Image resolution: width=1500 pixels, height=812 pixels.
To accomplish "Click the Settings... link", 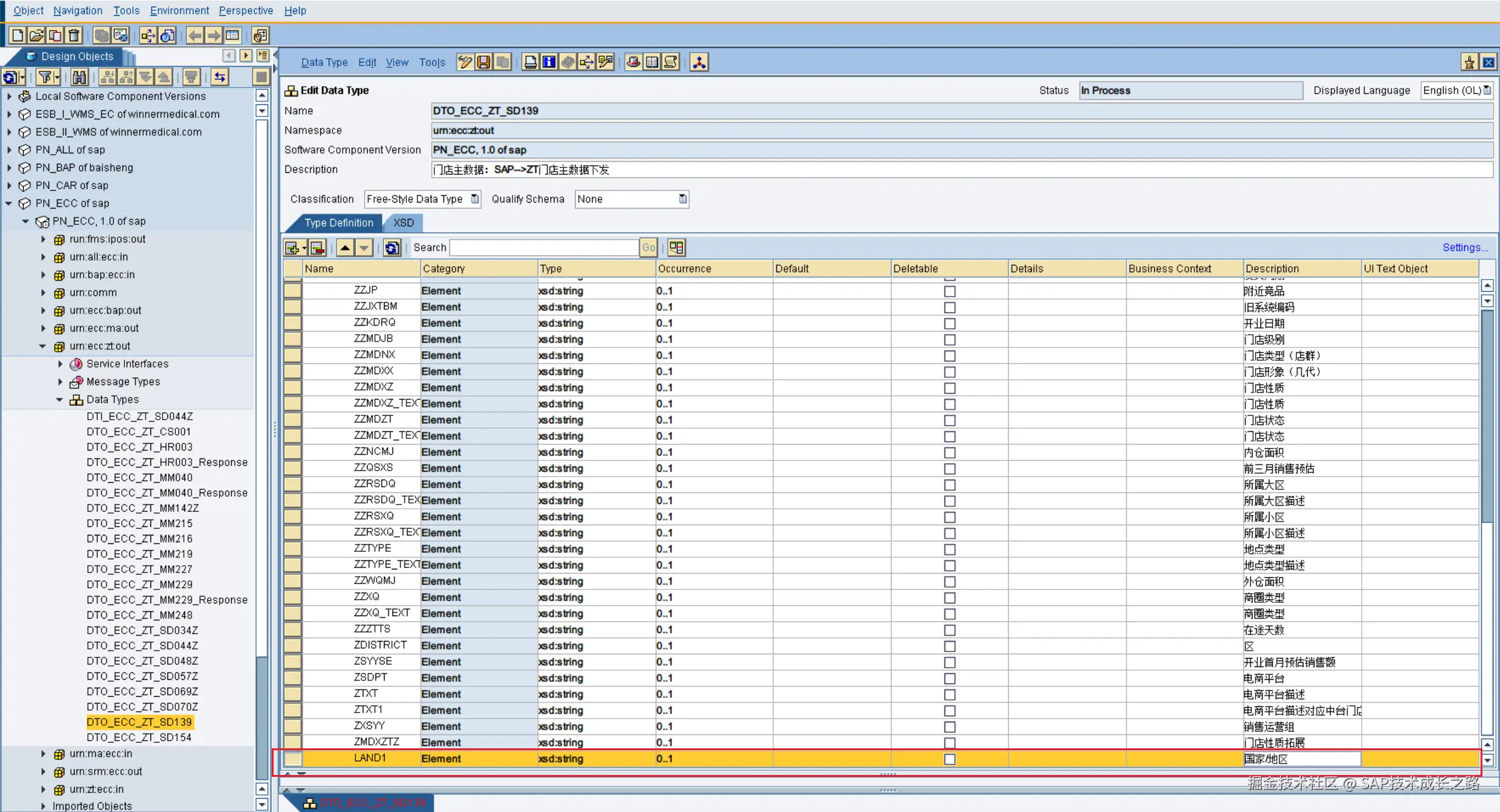I will [1464, 247].
